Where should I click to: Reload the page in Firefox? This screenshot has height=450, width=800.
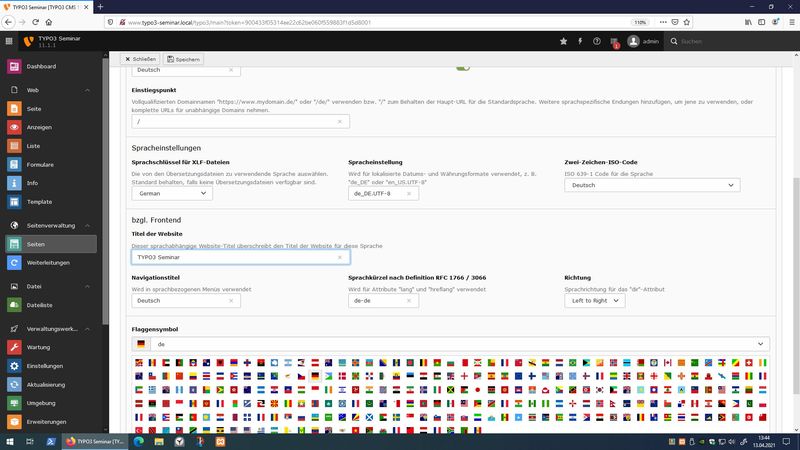pos(35,22)
